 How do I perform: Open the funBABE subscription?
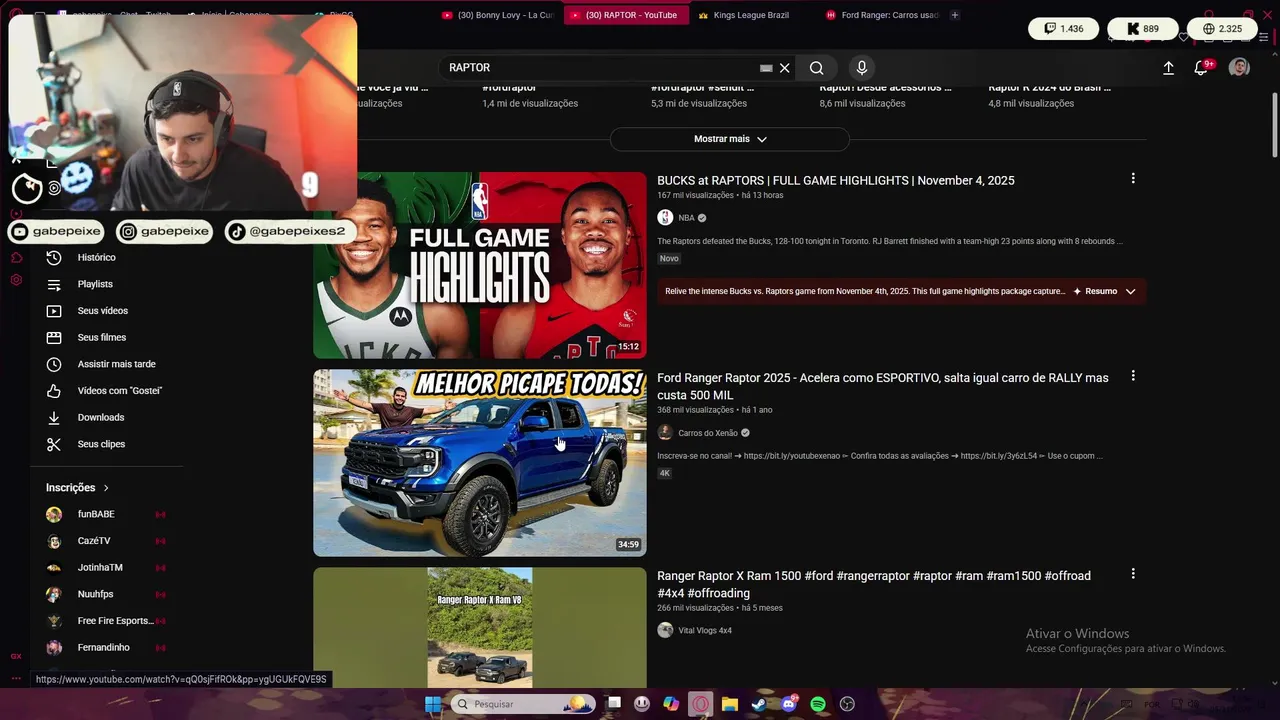pos(106,514)
